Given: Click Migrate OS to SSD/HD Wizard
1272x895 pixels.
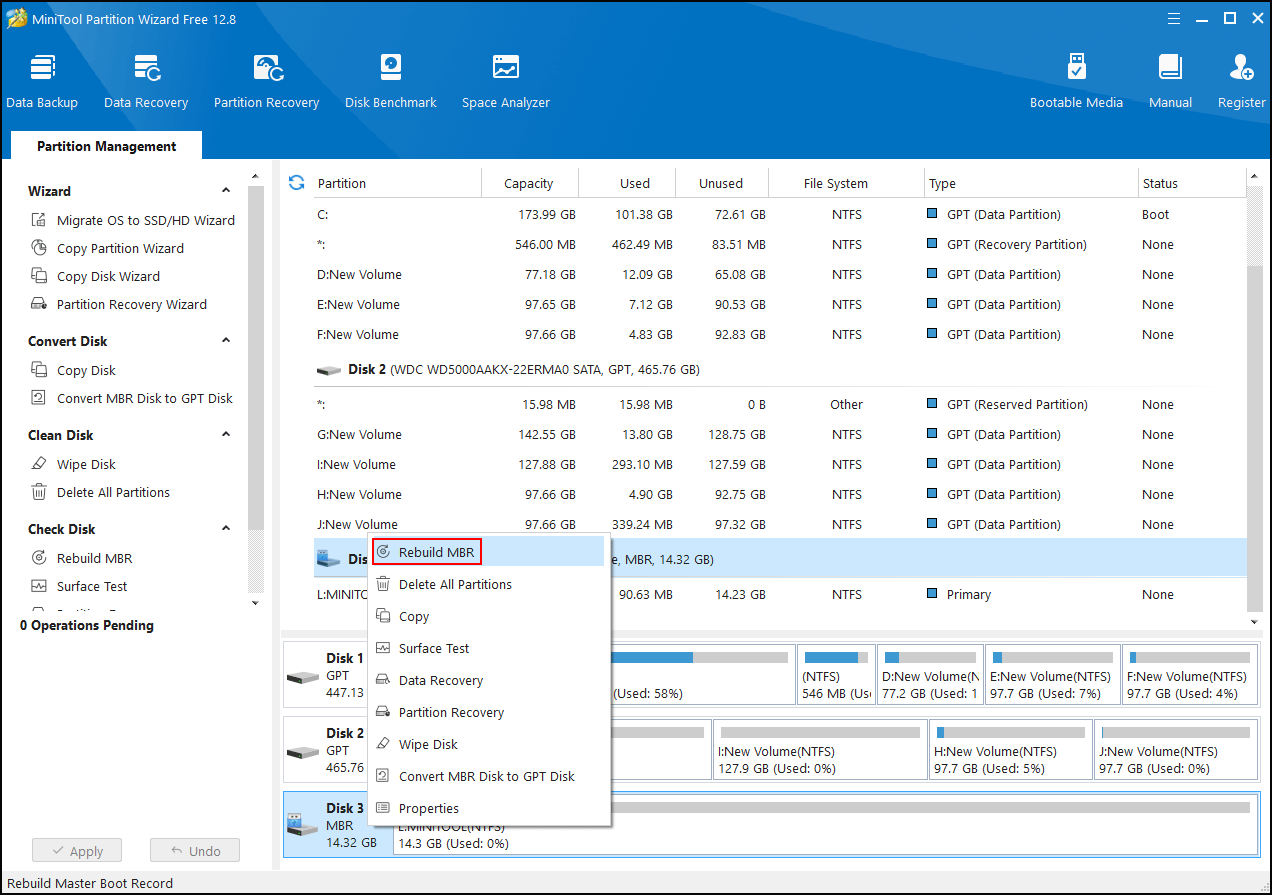Looking at the screenshot, I should coord(145,220).
